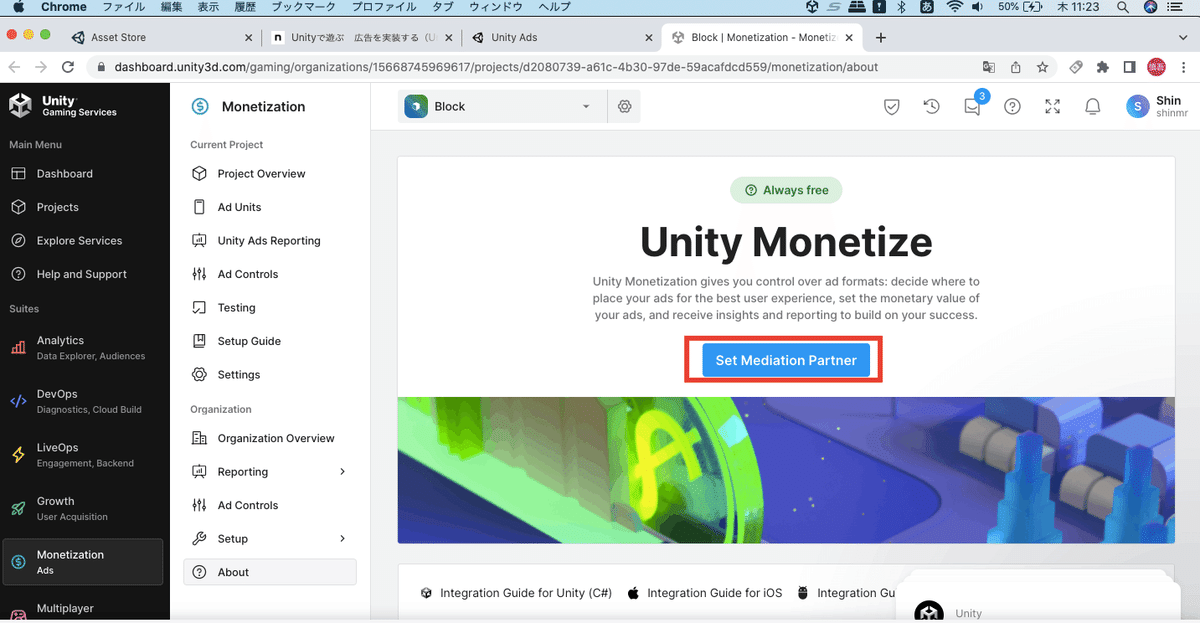Image resolution: width=1200 pixels, height=623 pixels.
Task: Open the Block project selector dropdown
Action: (x=500, y=106)
